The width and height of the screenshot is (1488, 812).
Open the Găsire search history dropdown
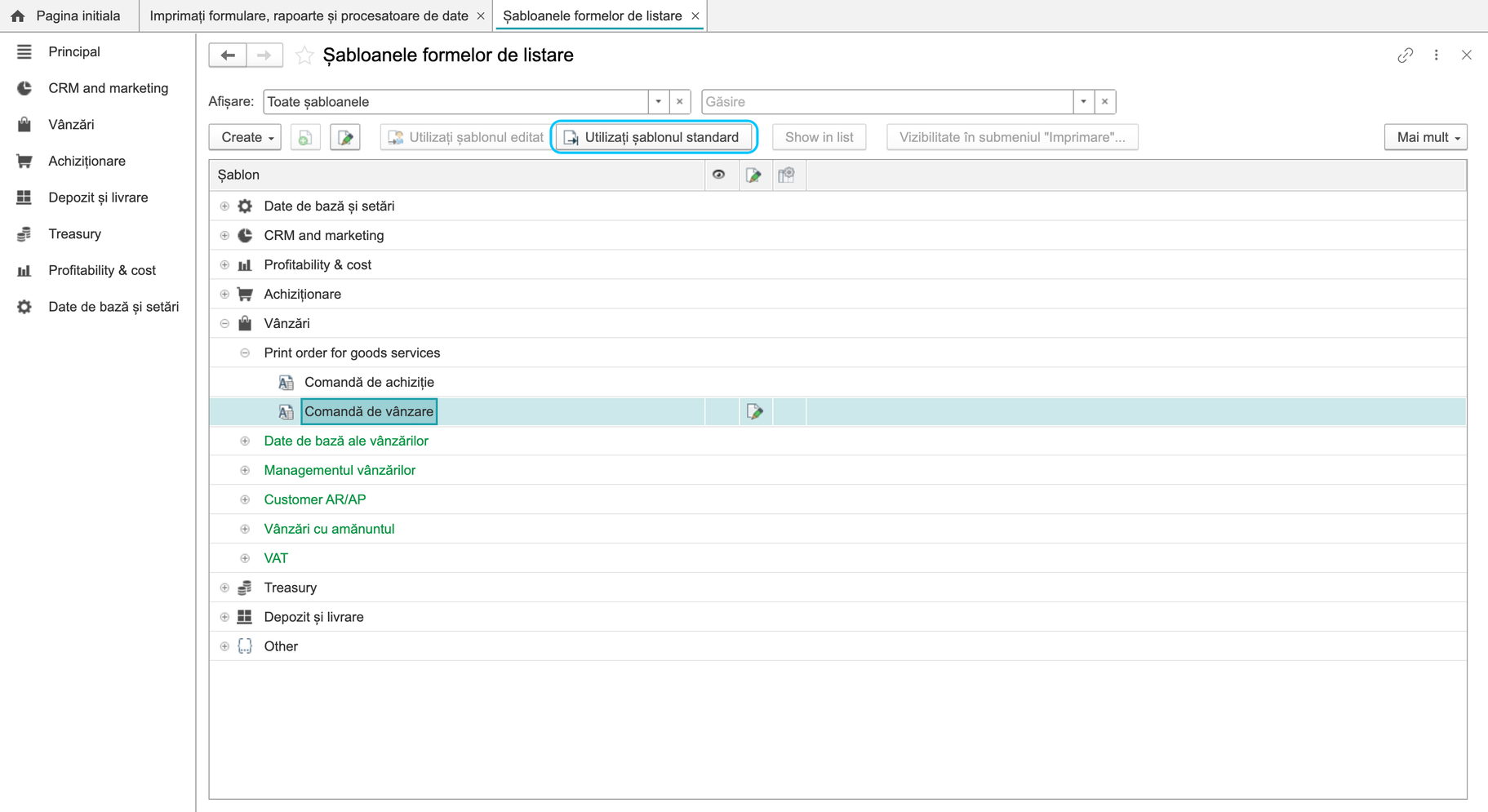(x=1084, y=102)
